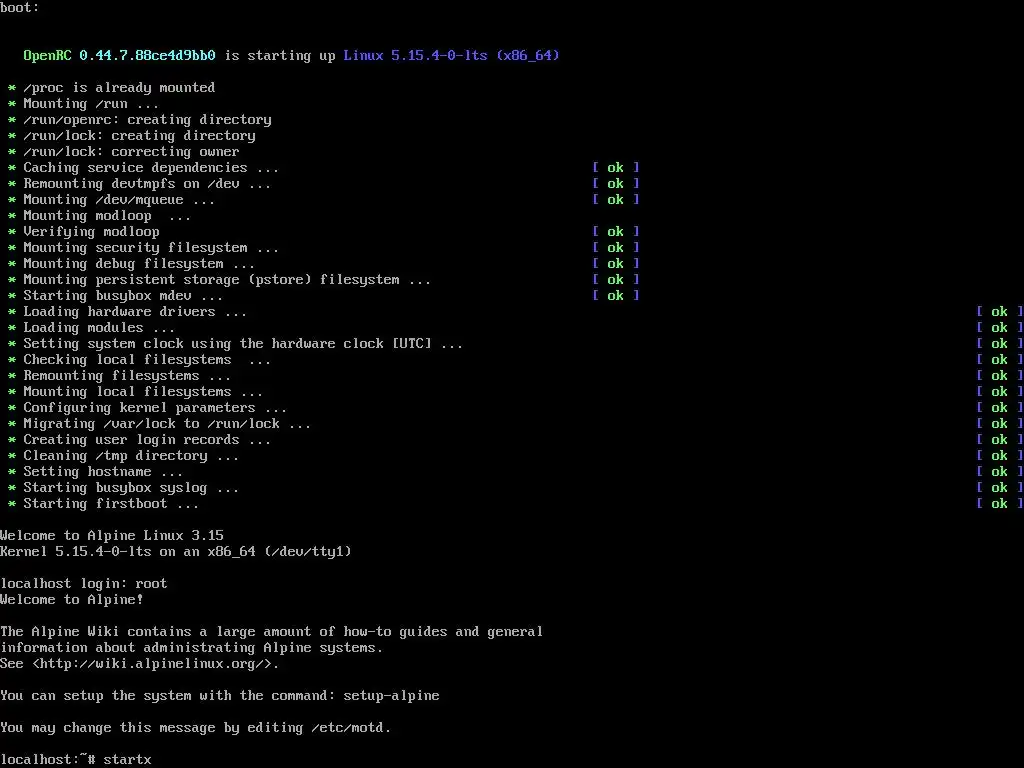Click the ok status for Loading hardware drivers
1024x768 pixels.
pos(999,312)
